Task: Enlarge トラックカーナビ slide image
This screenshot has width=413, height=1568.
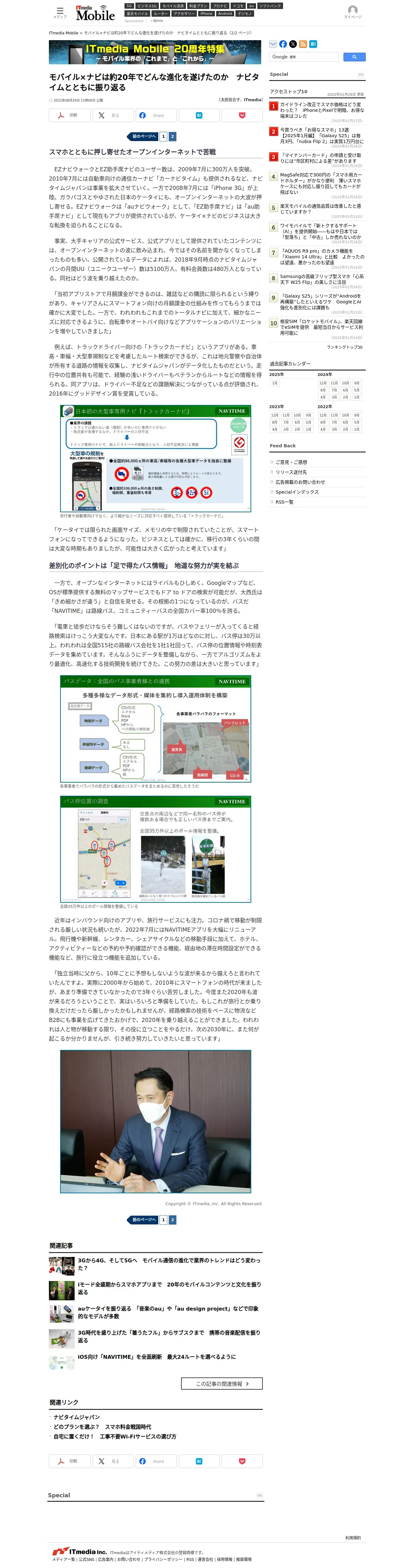Action: [155, 458]
